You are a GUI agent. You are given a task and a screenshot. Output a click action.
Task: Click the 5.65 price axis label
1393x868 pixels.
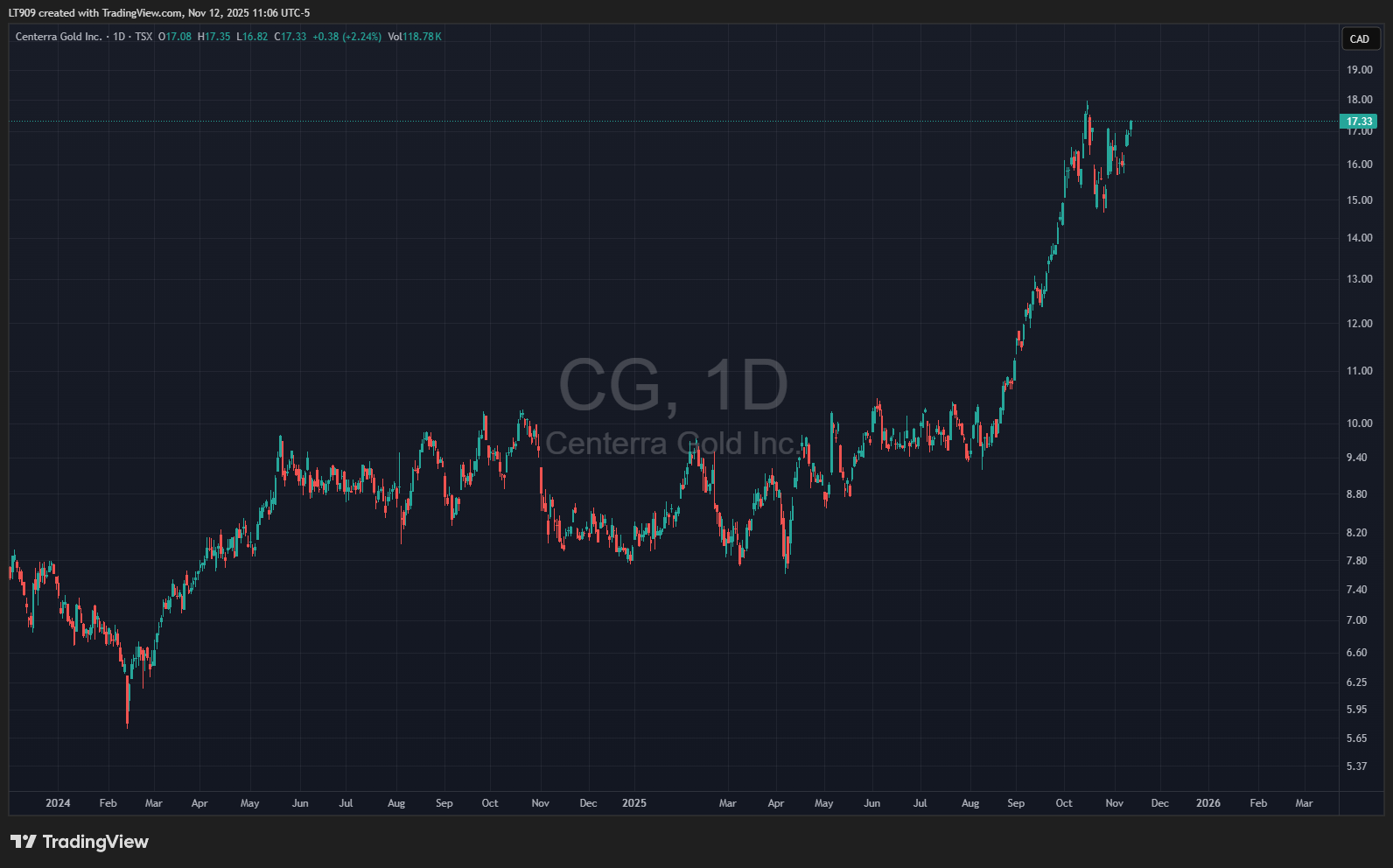[1356, 738]
